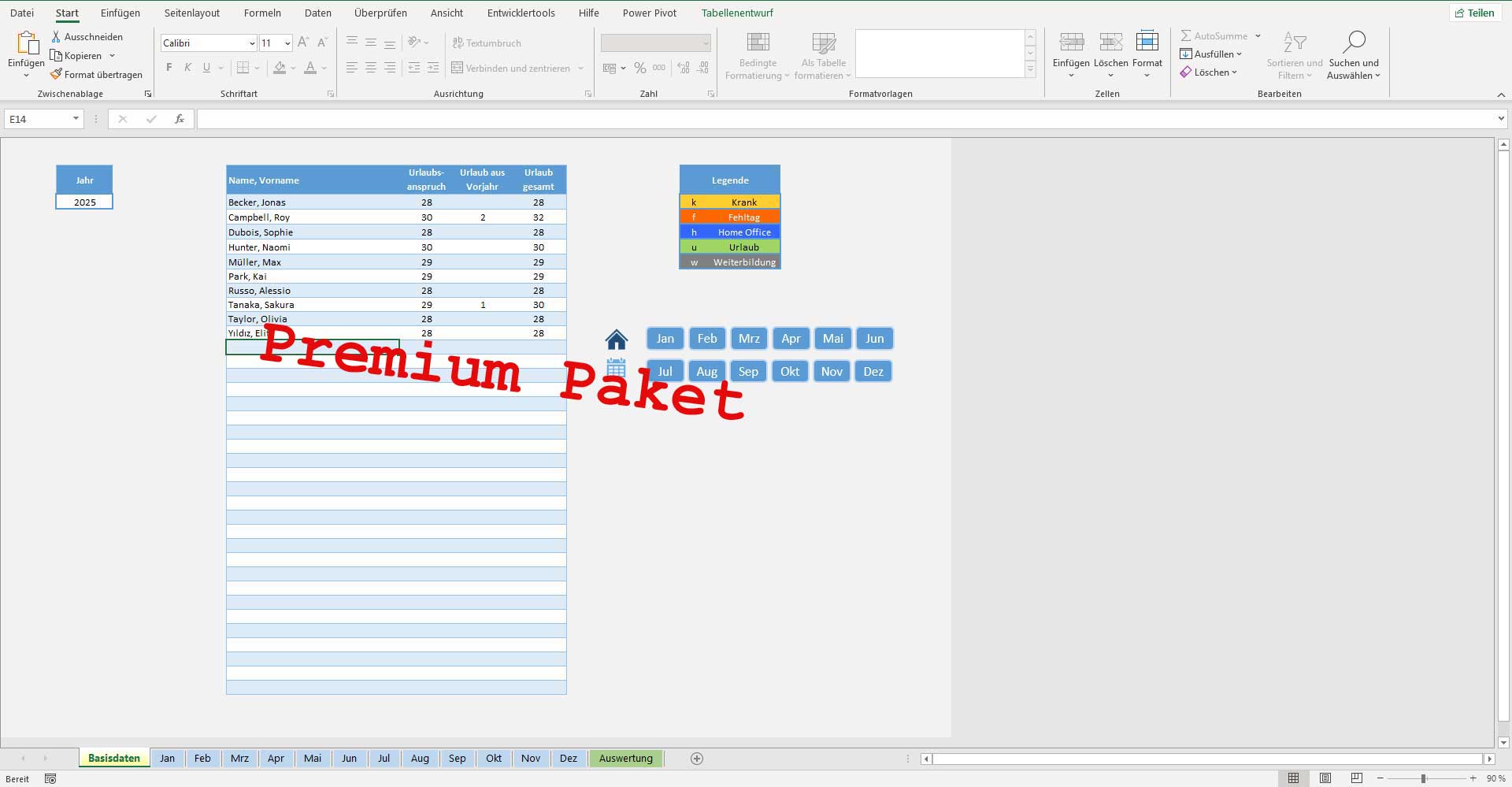This screenshot has width=1512, height=787.
Task: Click the zoom slider handle
Action: click(x=1423, y=778)
